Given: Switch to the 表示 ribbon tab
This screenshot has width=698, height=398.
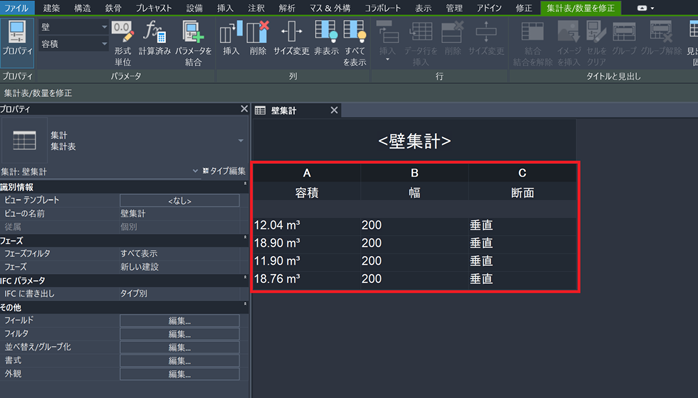Looking at the screenshot, I should click(x=423, y=8).
